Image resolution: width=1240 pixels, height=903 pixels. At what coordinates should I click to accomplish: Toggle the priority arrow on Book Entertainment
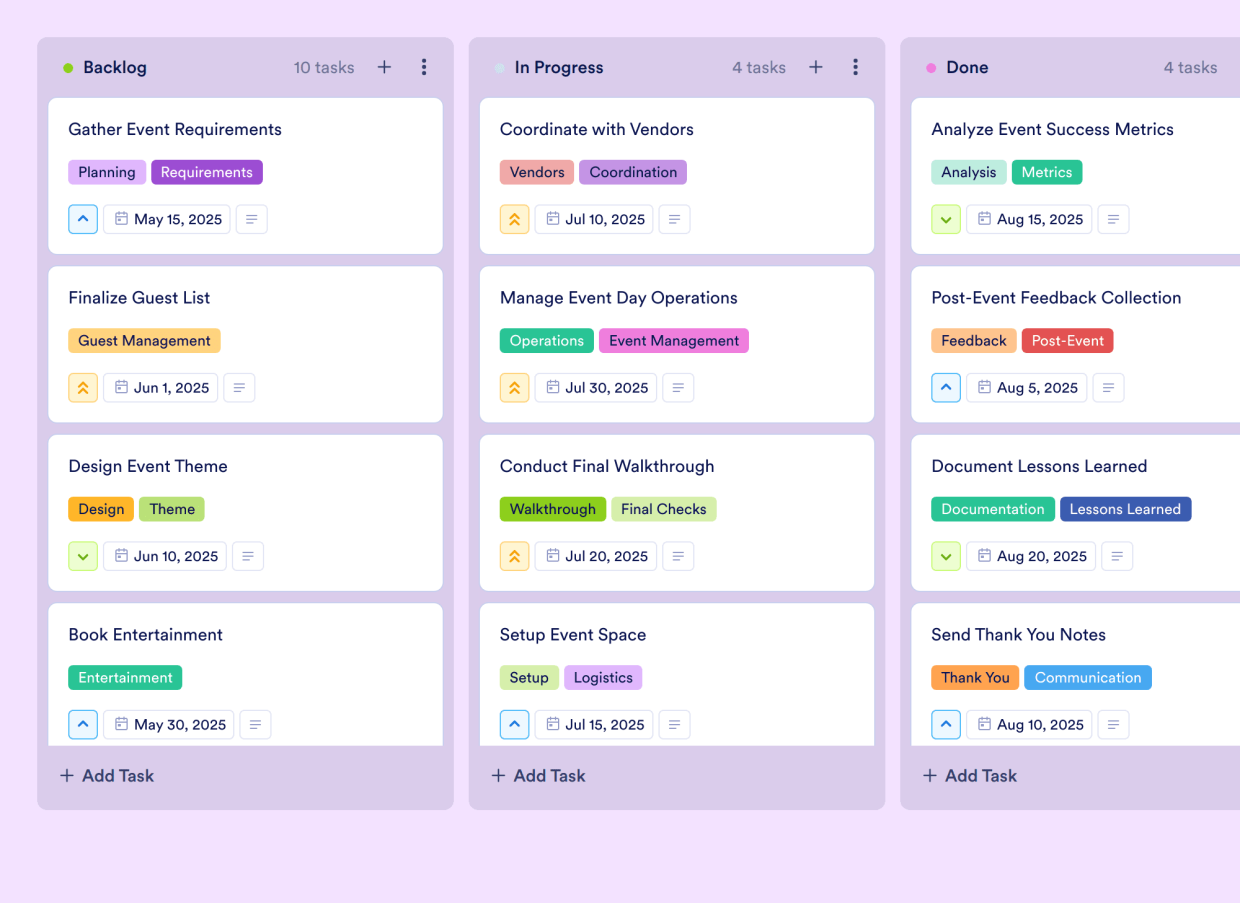83,724
